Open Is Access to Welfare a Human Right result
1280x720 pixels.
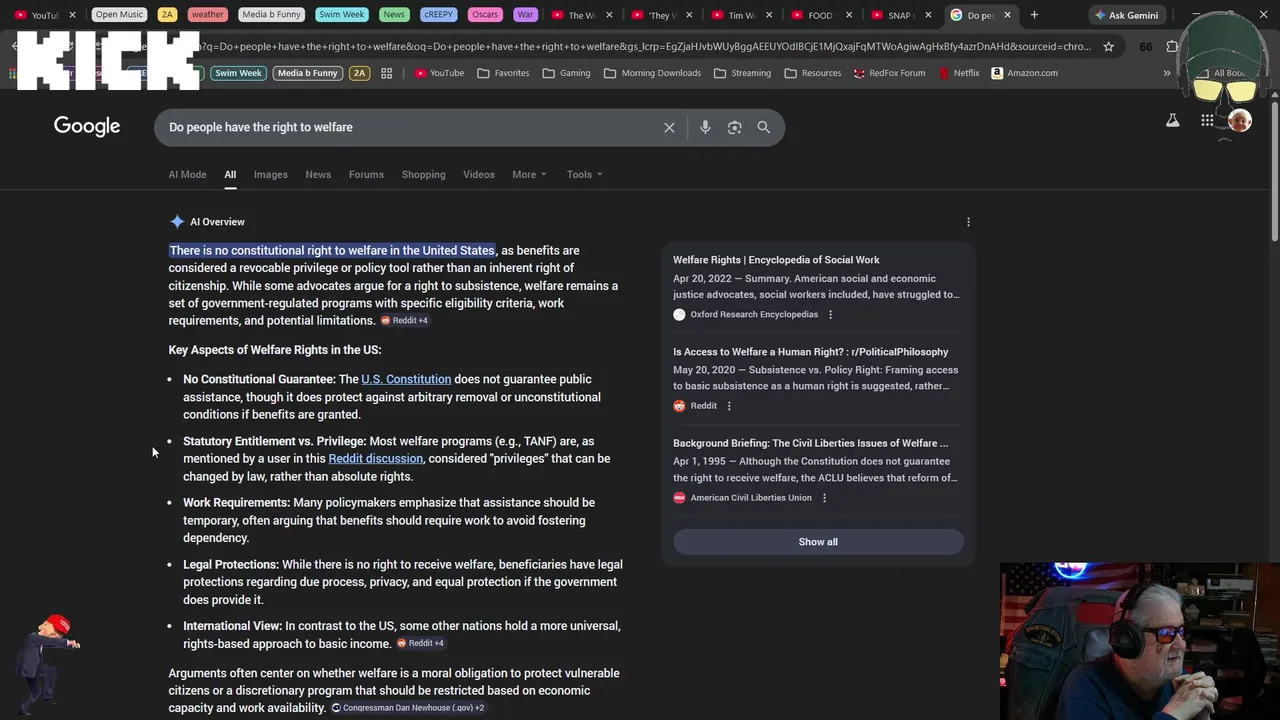(x=810, y=352)
